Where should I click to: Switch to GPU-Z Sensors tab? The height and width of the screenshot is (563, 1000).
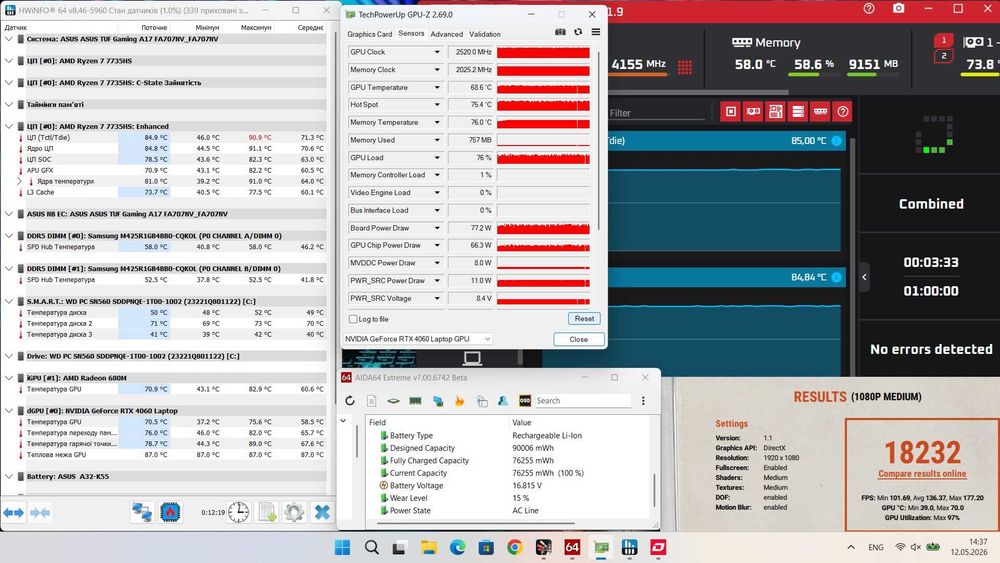(411, 33)
